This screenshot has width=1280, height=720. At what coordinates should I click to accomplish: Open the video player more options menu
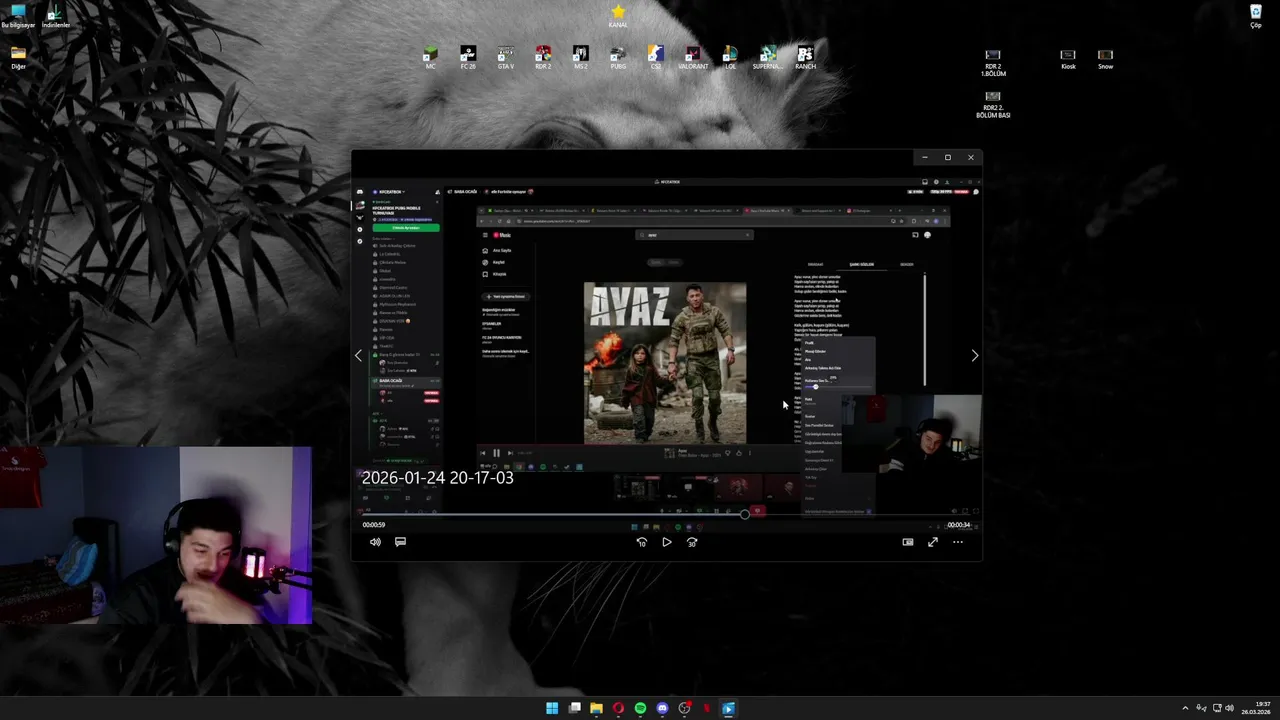pos(958,542)
